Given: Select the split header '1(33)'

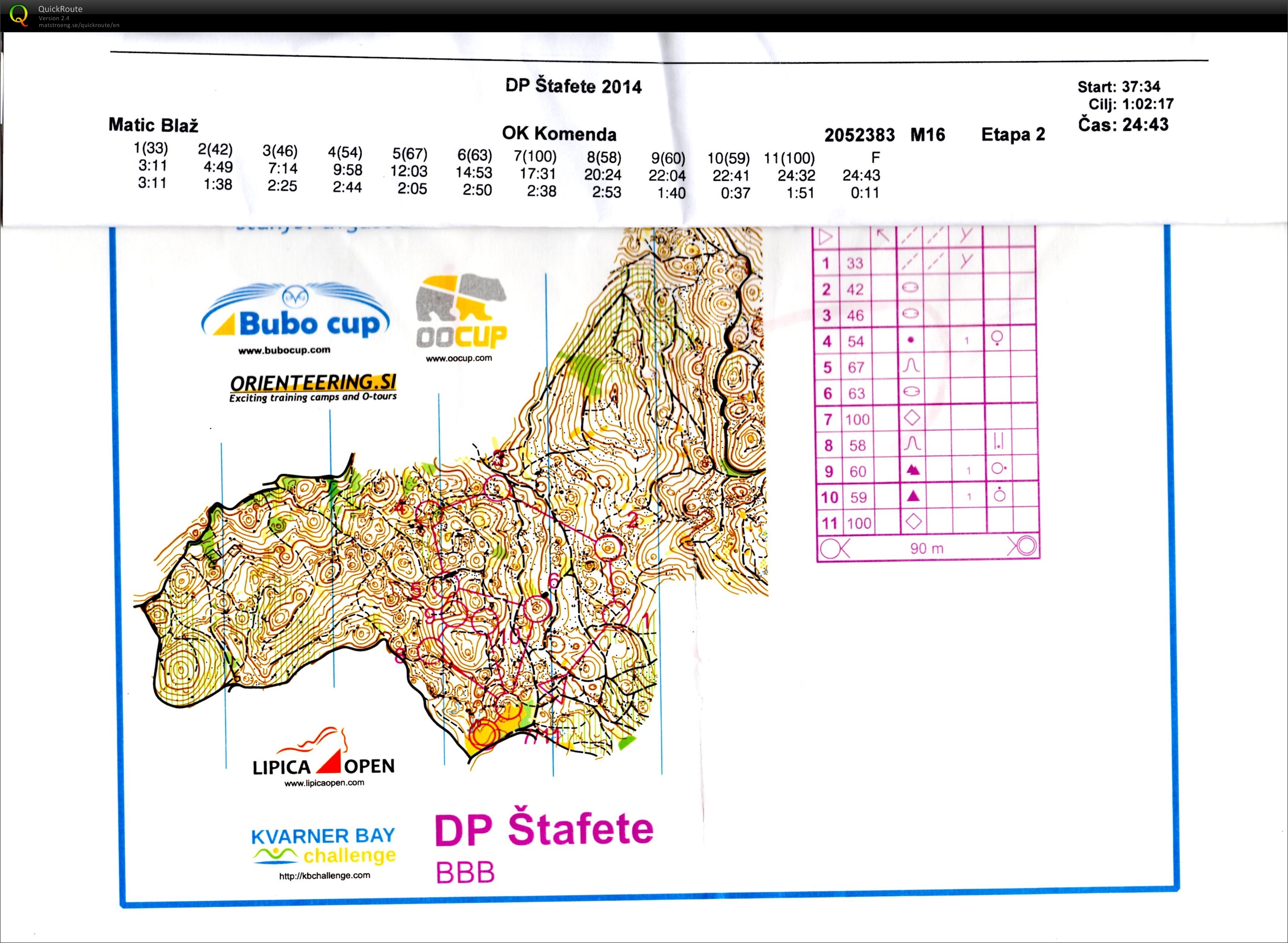Looking at the screenshot, I should coord(151,149).
